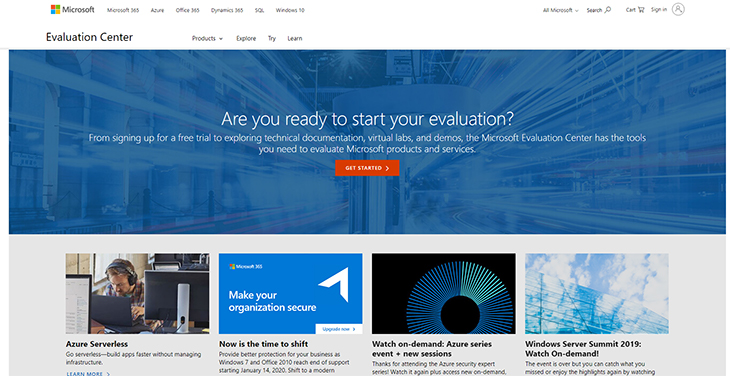Screen dimensions: 730x376
Task: Click the Sign in avatar icon
Action: click(678, 9)
